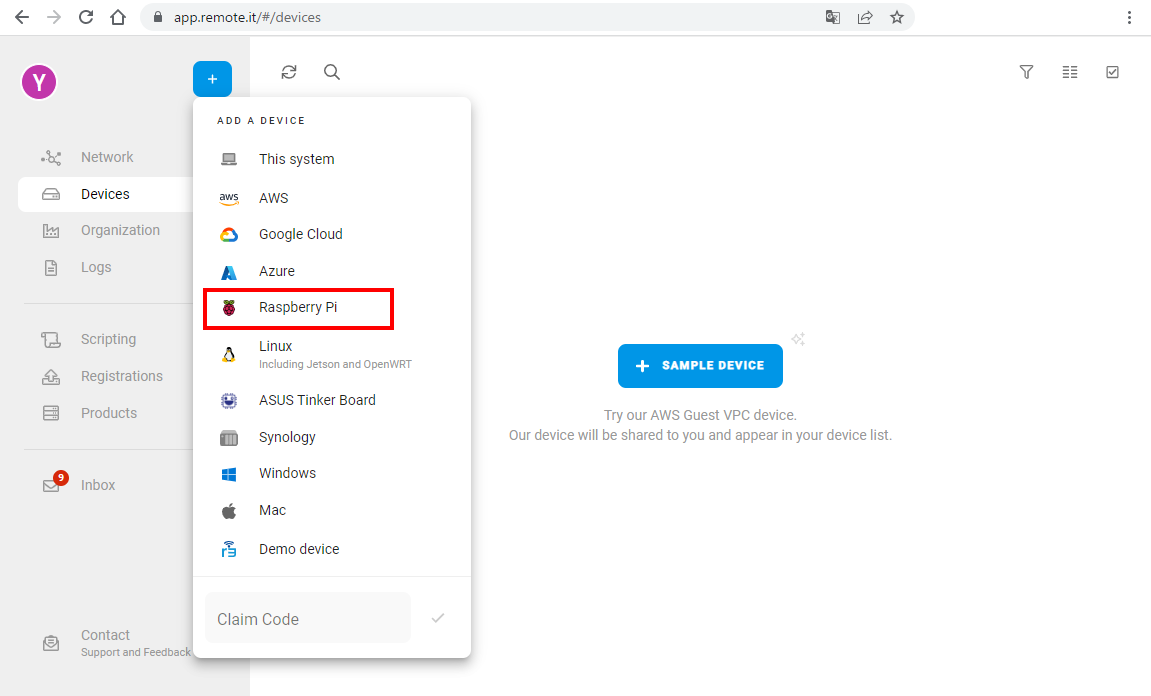Refresh the devices list
This screenshot has width=1151, height=696.
click(x=289, y=72)
